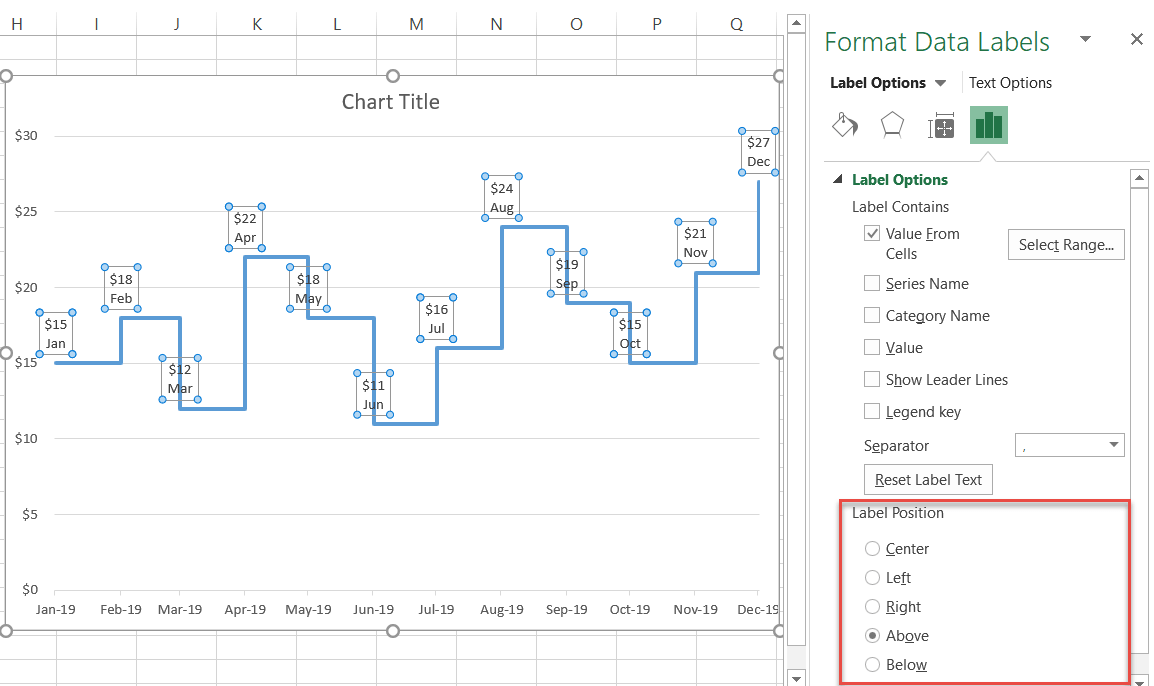This screenshot has width=1154, height=686.
Task: Enable Show Leader Lines checkbox
Action: tap(871, 380)
